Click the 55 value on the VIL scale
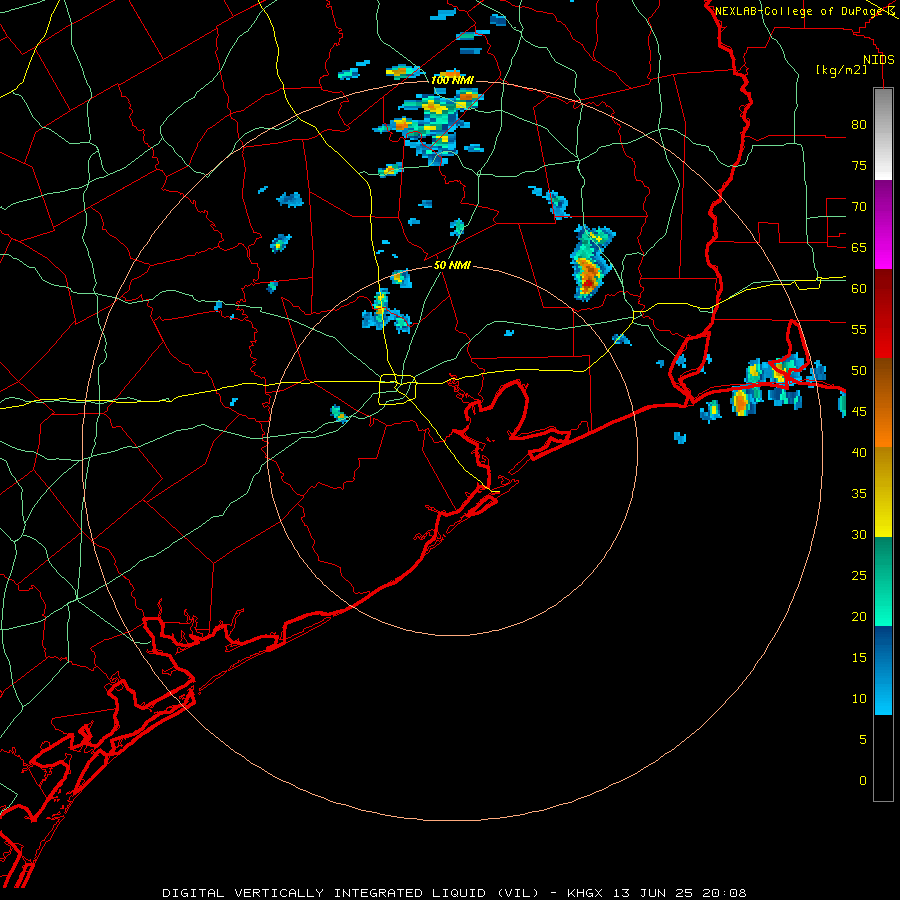900x900 pixels. click(x=859, y=329)
